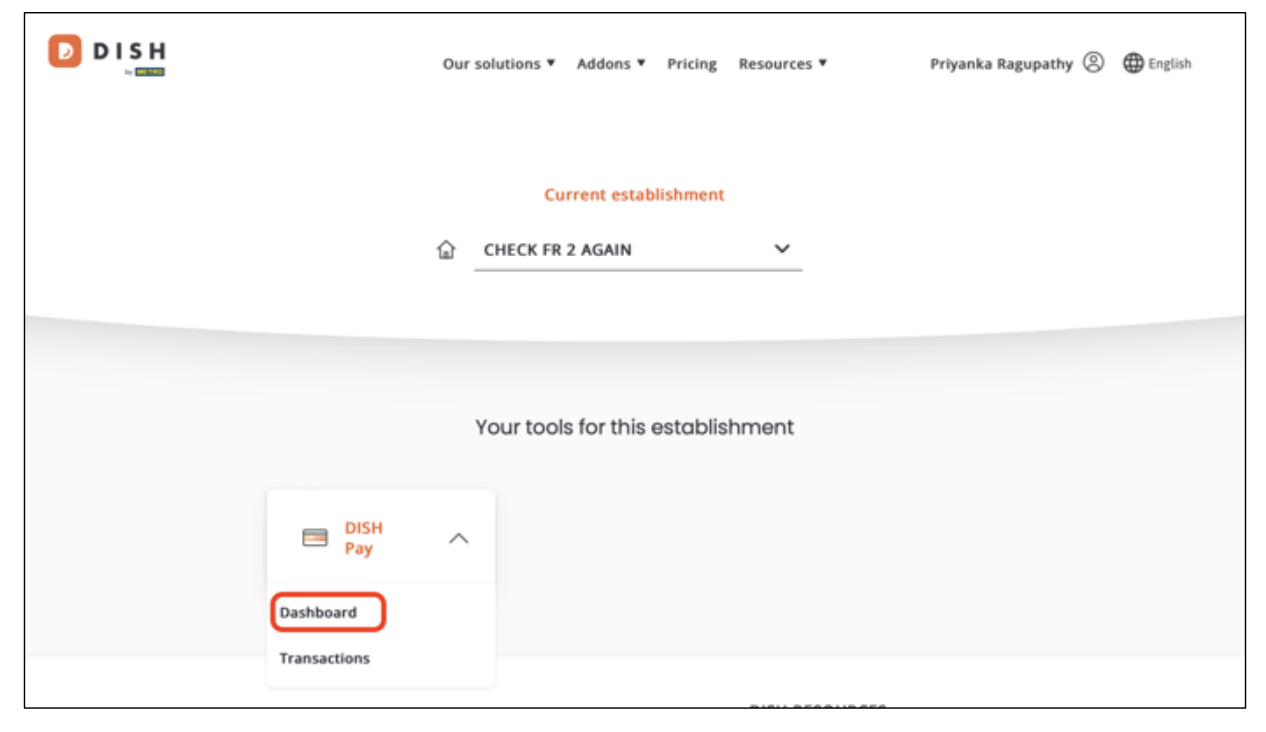The width and height of the screenshot is (1266, 732).
Task: Open Transactions under DISH Pay
Action: (x=324, y=658)
